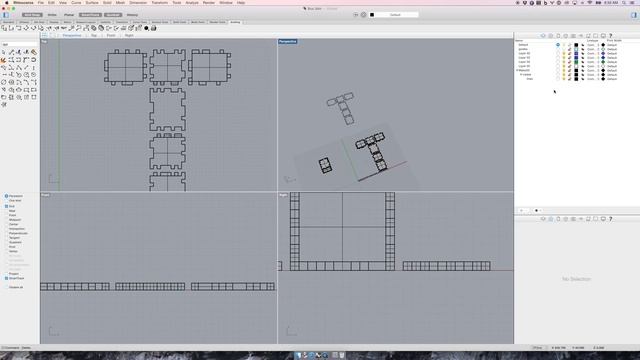Open the Top viewport title menu
This screenshot has width=640, height=360.
coord(44,42)
